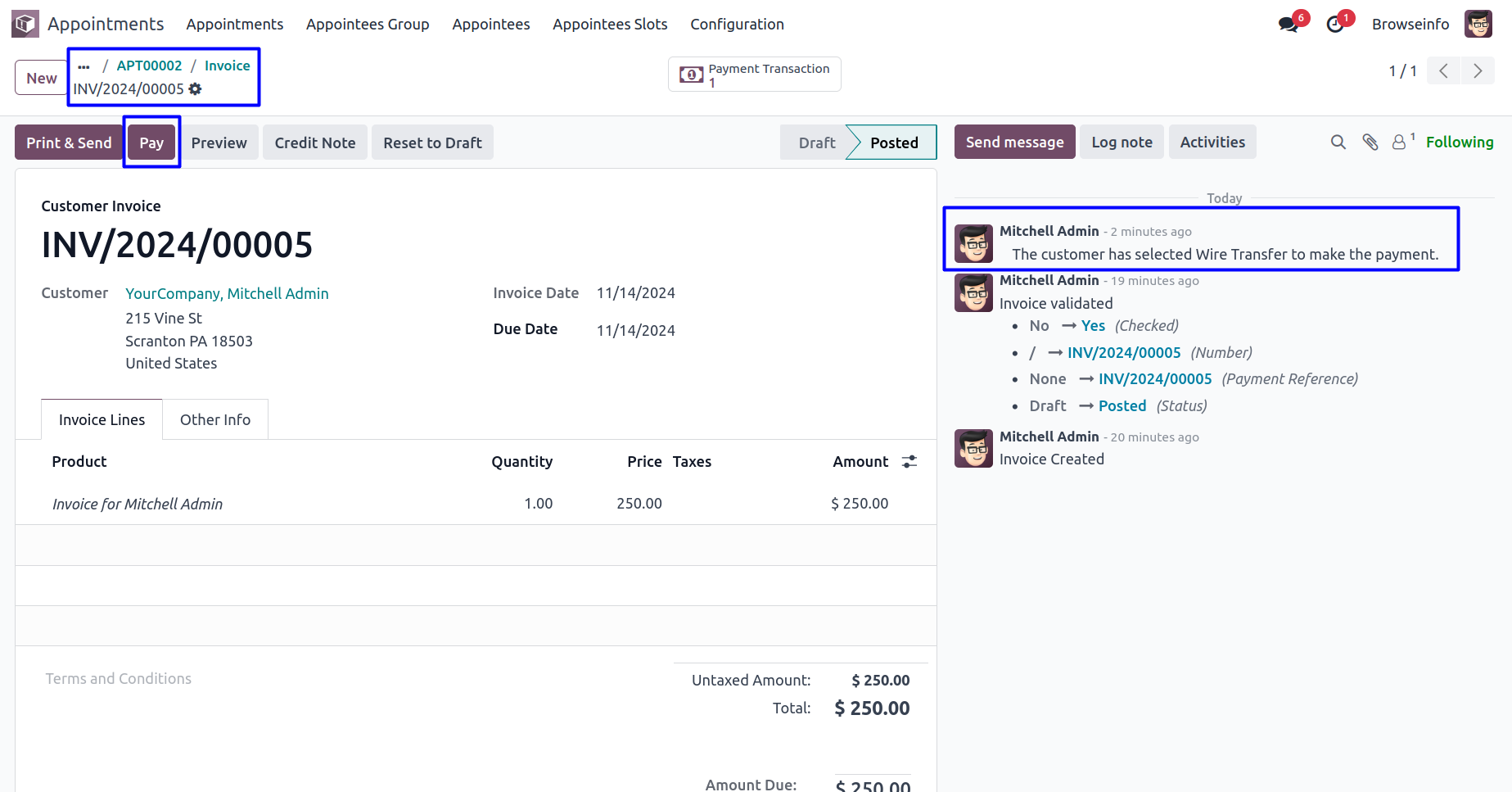1512x792 pixels.
Task: Go to the next record arrow
Action: (x=1478, y=71)
